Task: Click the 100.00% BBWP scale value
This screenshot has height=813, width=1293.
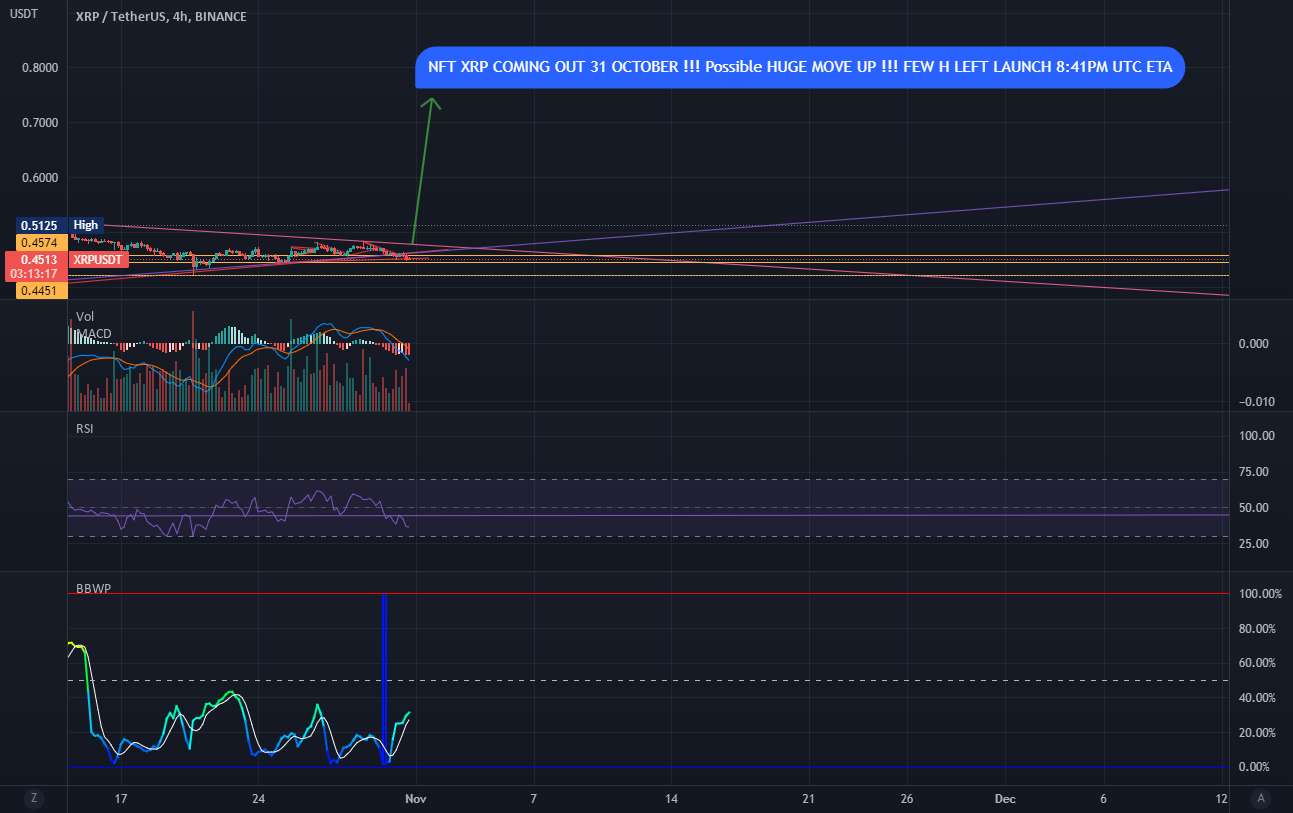Action: point(1258,594)
